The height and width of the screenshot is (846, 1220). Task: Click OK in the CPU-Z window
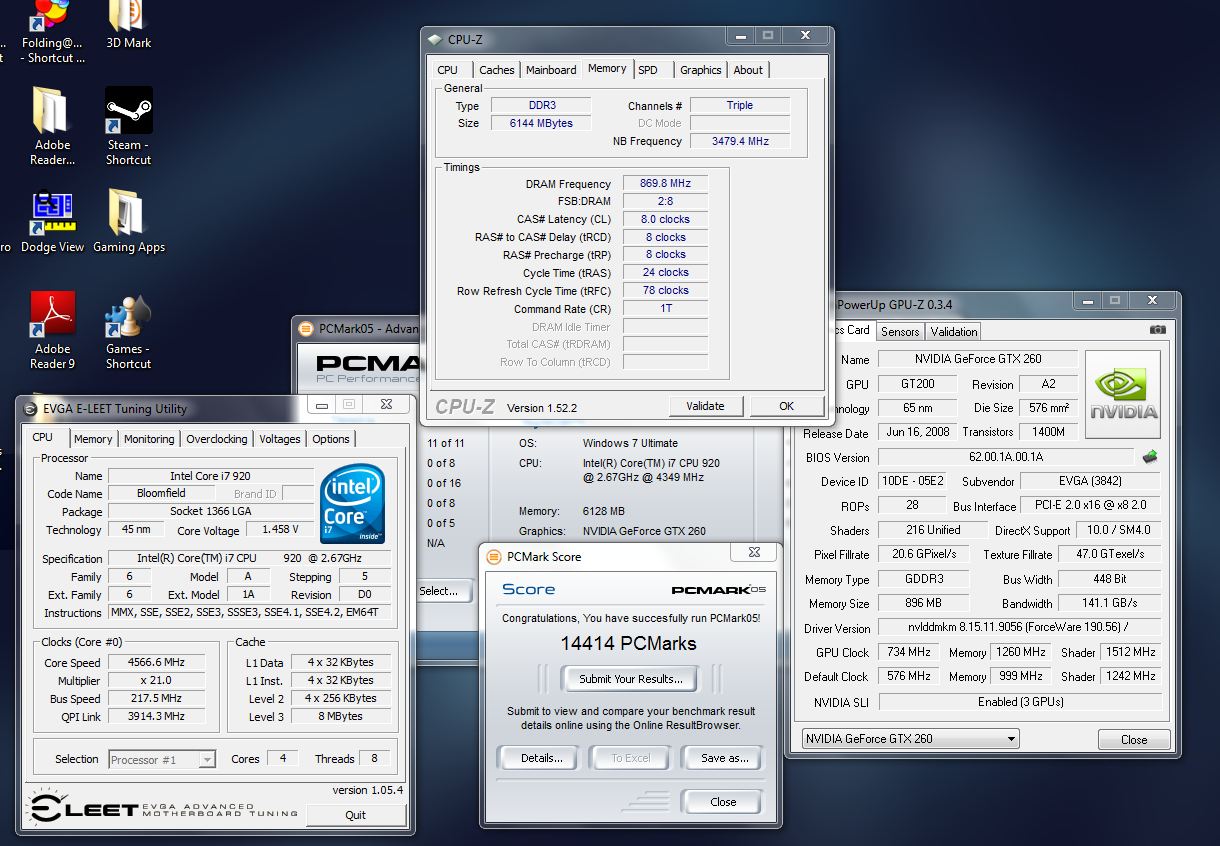[786, 406]
